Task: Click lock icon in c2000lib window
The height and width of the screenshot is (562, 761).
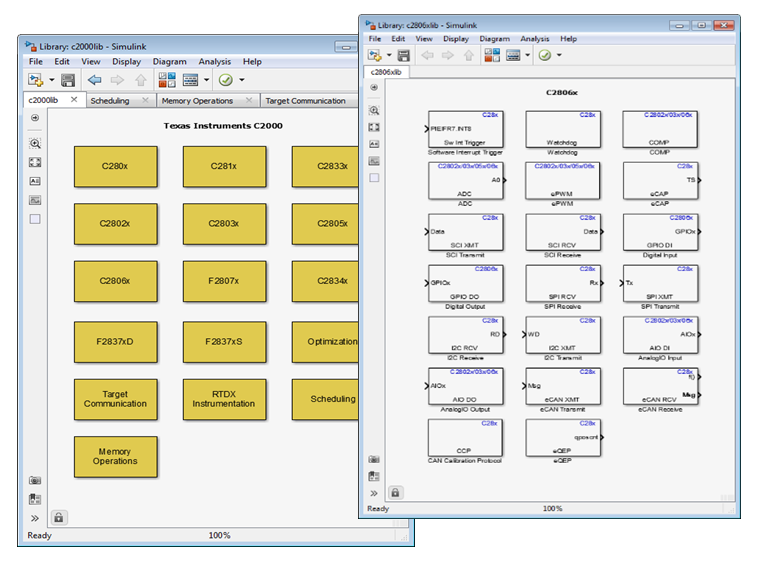Action: click(x=59, y=517)
